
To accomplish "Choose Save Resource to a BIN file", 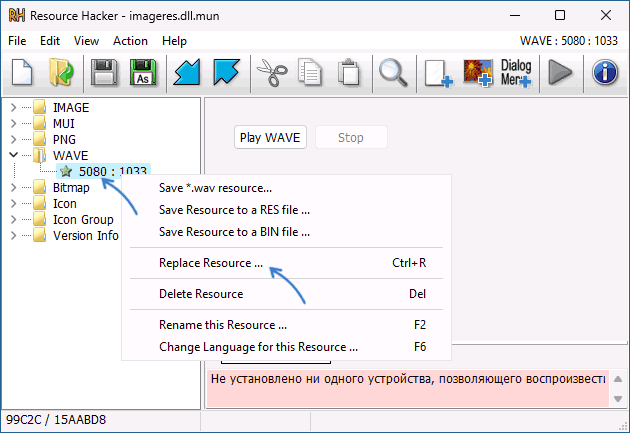I will click(x=286, y=232).
